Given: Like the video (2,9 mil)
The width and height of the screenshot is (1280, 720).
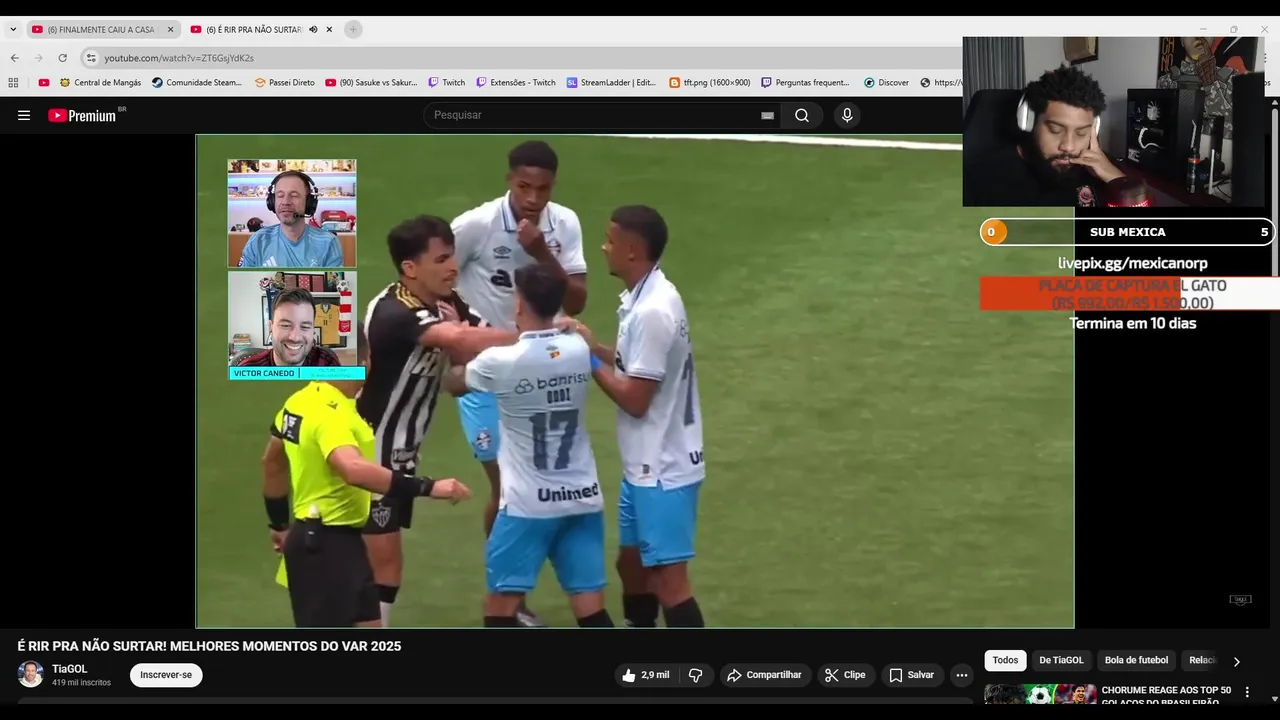Looking at the screenshot, I should click(645, 675).
